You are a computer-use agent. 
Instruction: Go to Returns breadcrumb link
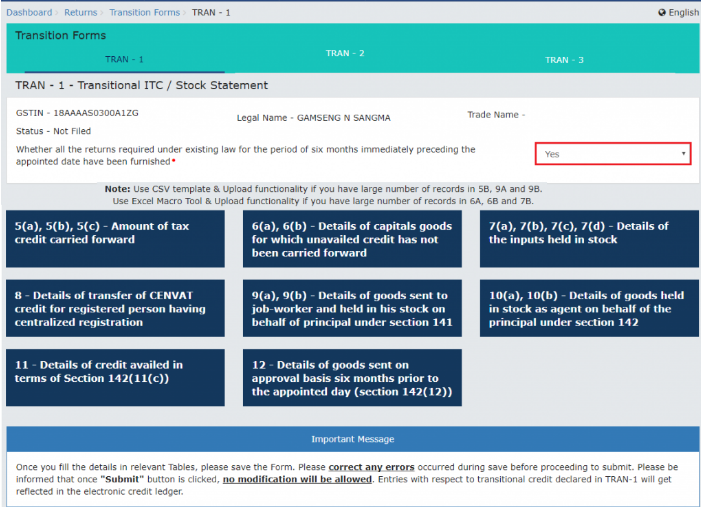pos(81,13)
